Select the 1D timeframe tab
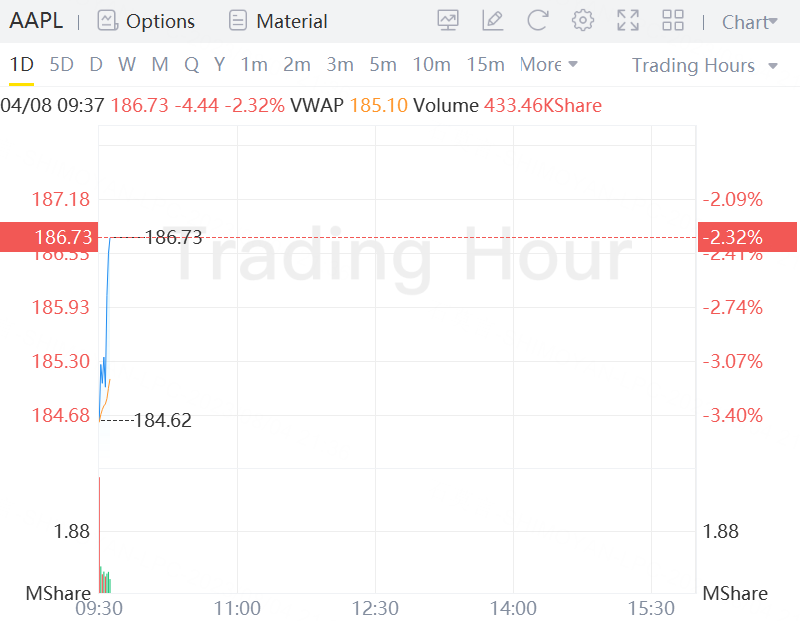Viewport: 800px width, 621px height. click(x=21, y=65)
